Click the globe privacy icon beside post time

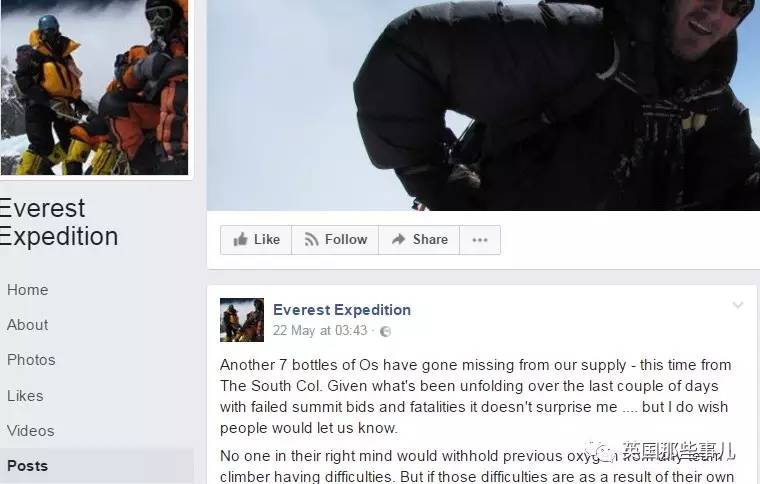click(x=385, y=331)
